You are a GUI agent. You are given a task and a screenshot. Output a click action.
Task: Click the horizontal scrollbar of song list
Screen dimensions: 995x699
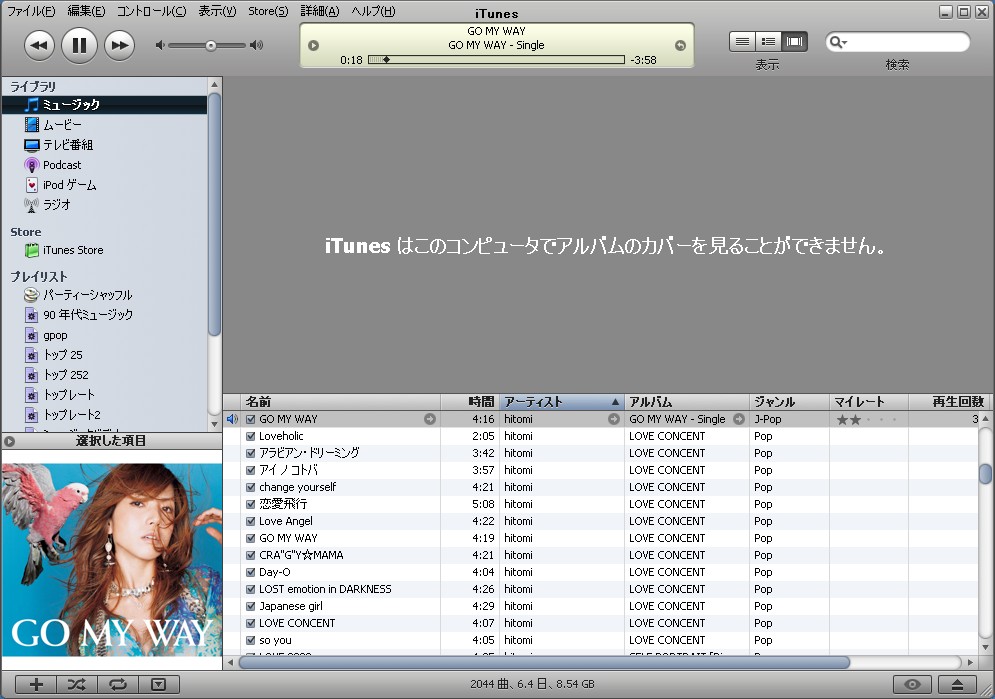pyautogui.click(x=544, y=663)
